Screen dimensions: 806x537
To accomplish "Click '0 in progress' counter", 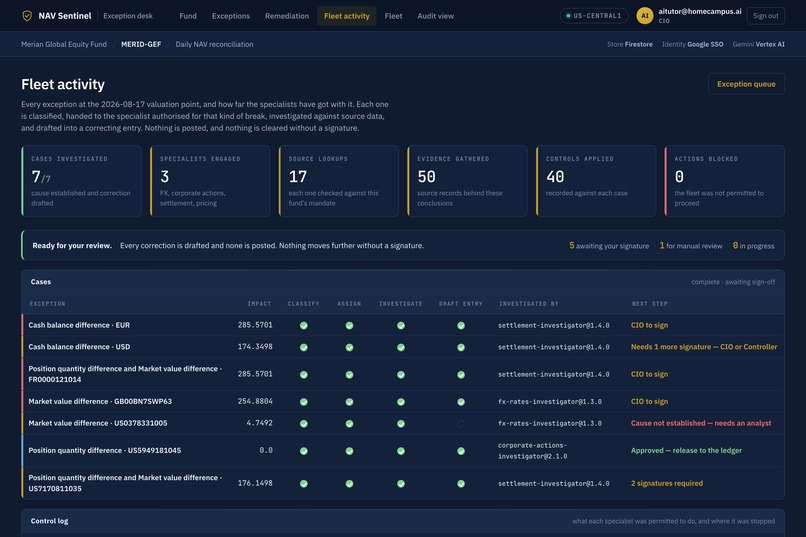I will (x=753, y=246).
